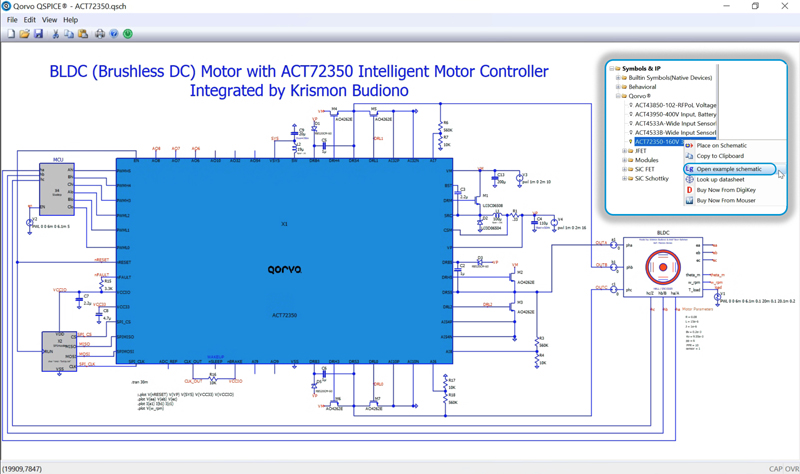Viewport: 800px width, 474px height.
Task: Expand the Behavioral folder node
Action: point(618,87)
